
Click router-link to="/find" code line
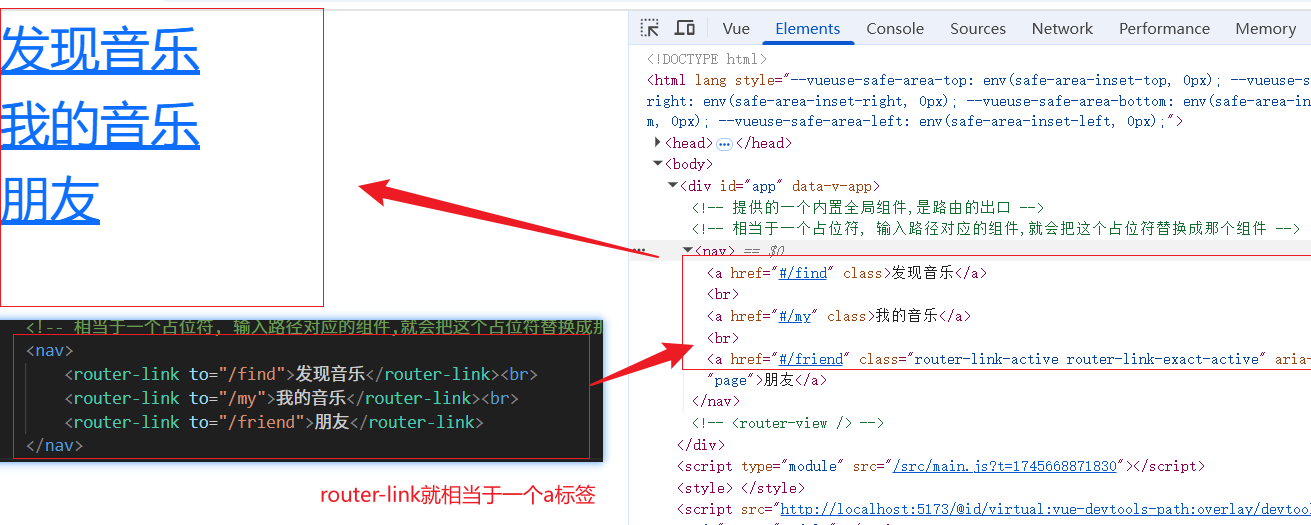301,374
